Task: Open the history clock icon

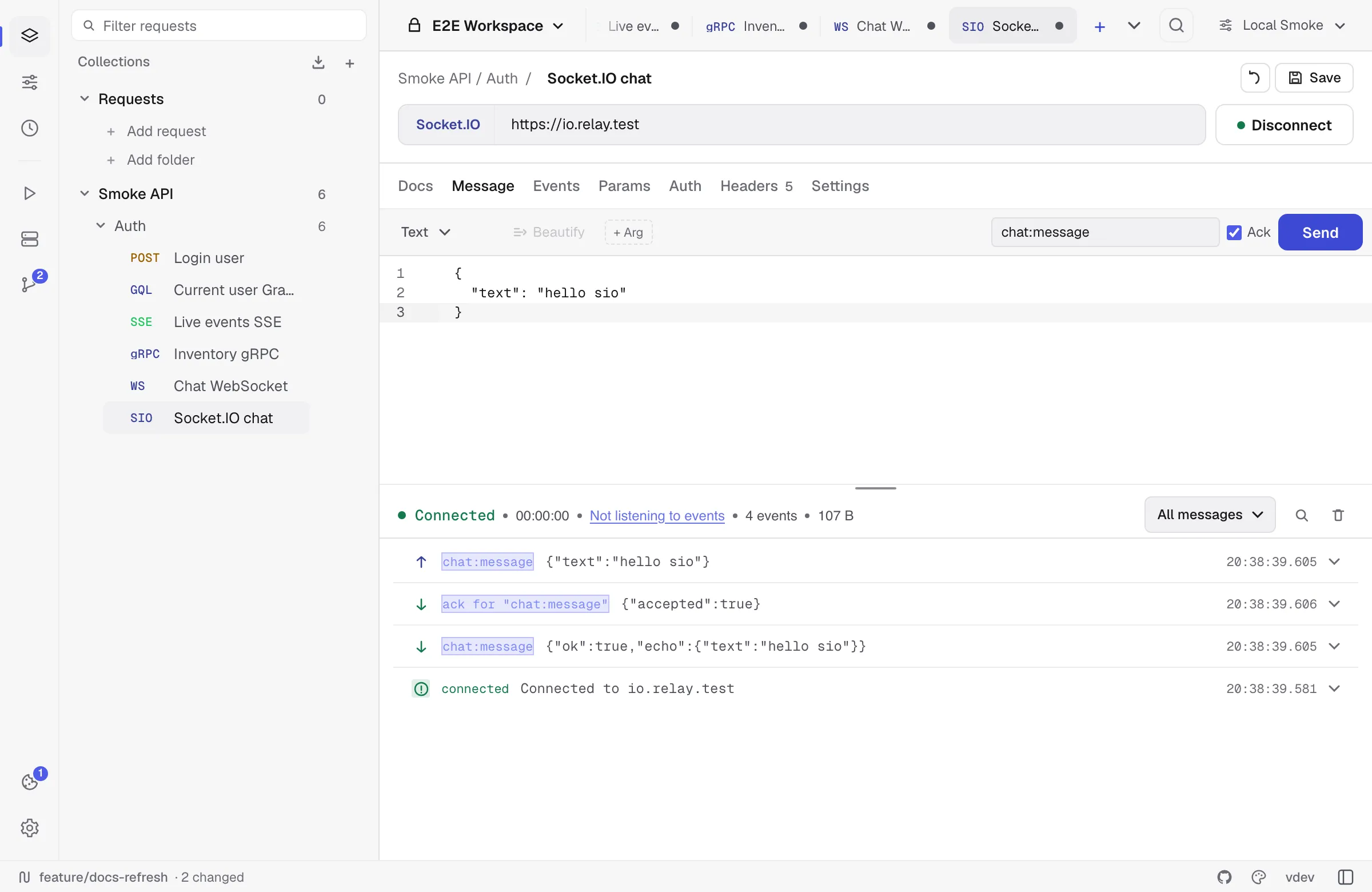Action: [x=29, y=128]
